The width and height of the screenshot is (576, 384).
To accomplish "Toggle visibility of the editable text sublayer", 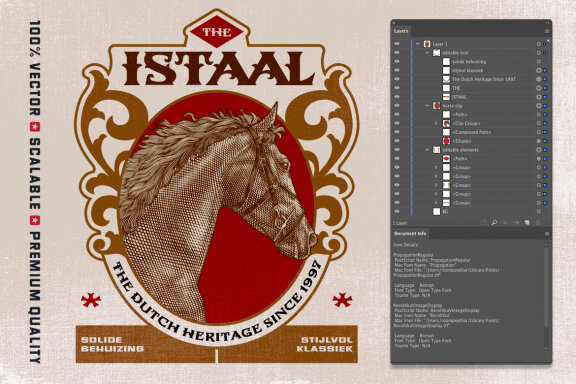I will (x=397, y=53).
